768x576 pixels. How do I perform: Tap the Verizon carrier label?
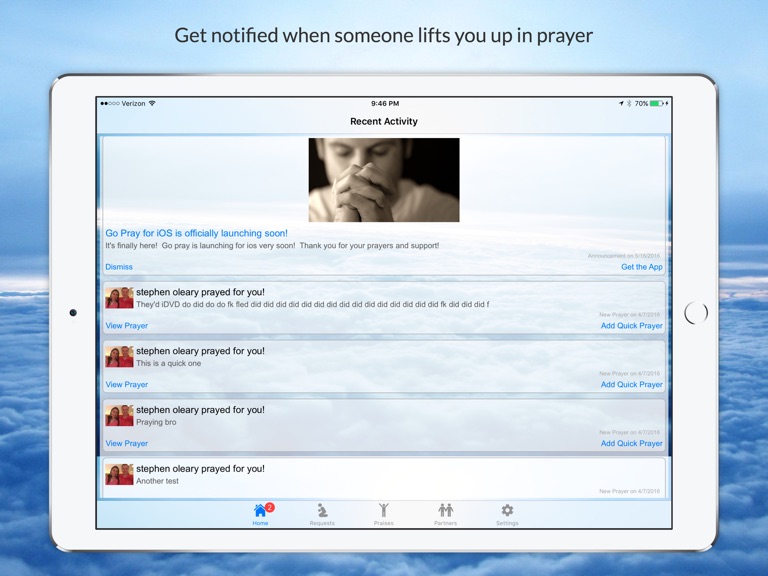pos(133,103)
